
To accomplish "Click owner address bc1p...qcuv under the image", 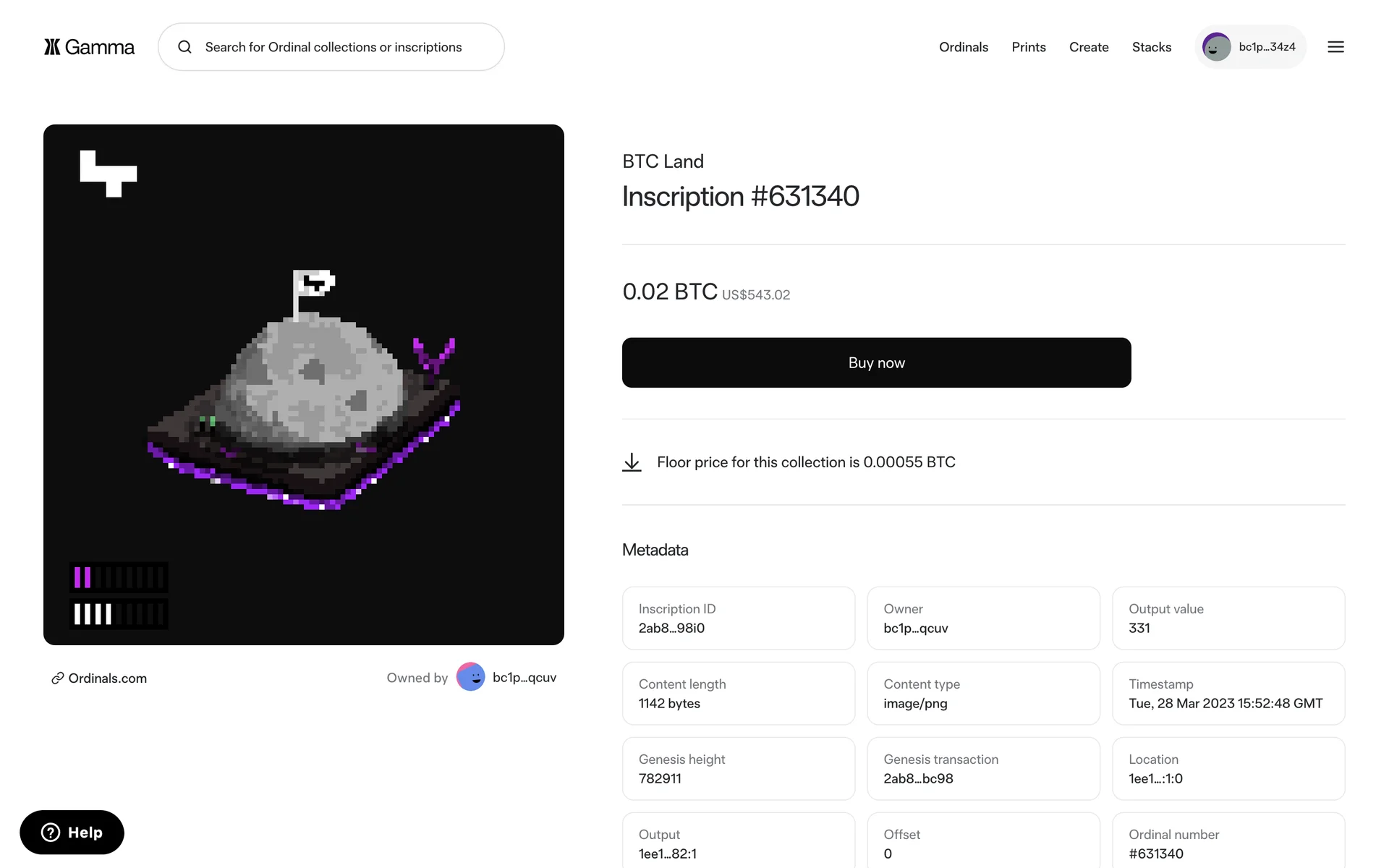I will (524, 678).
